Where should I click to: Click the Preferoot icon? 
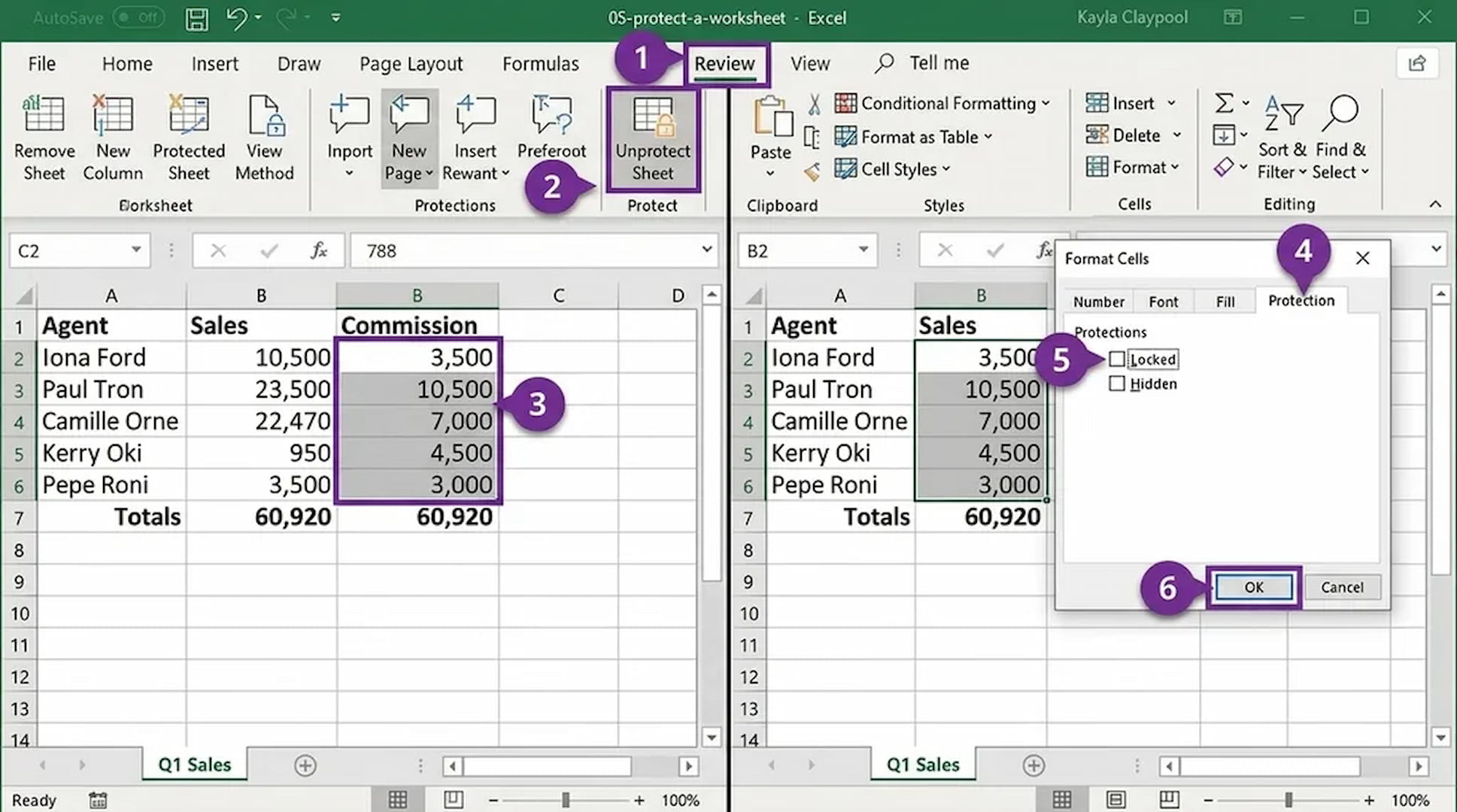(551, 115)
